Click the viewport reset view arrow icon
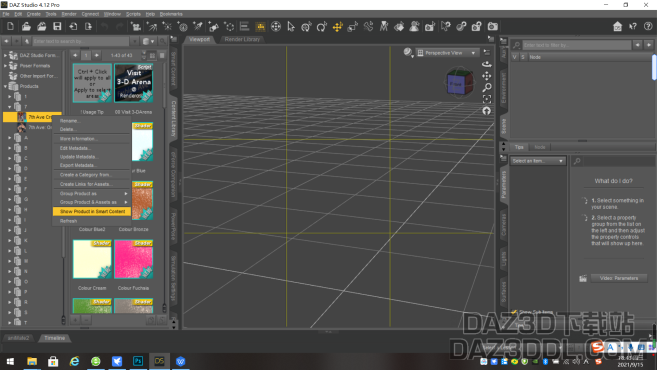Image resolution: width=657 pixels, height=370 pixels. [486, 111]
